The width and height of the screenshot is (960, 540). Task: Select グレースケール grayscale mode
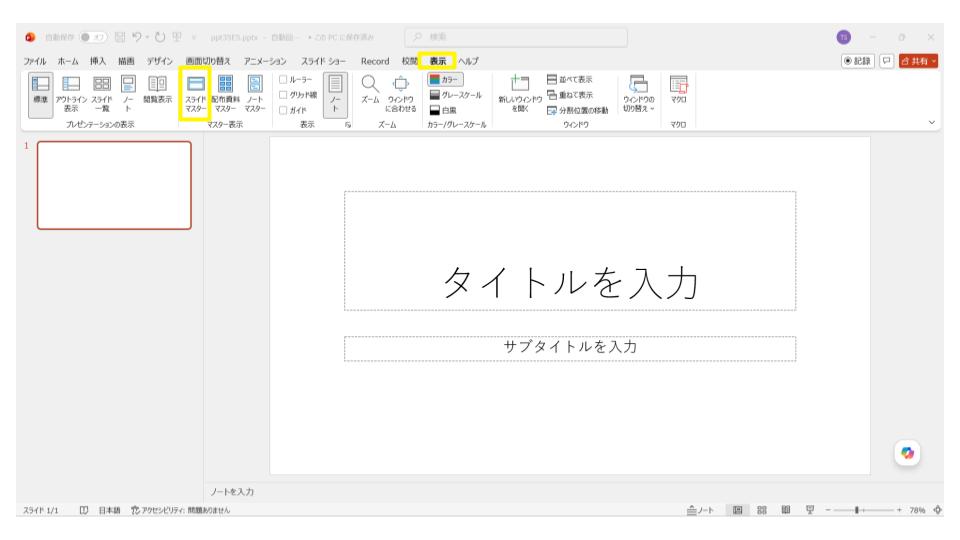(456, 95)
